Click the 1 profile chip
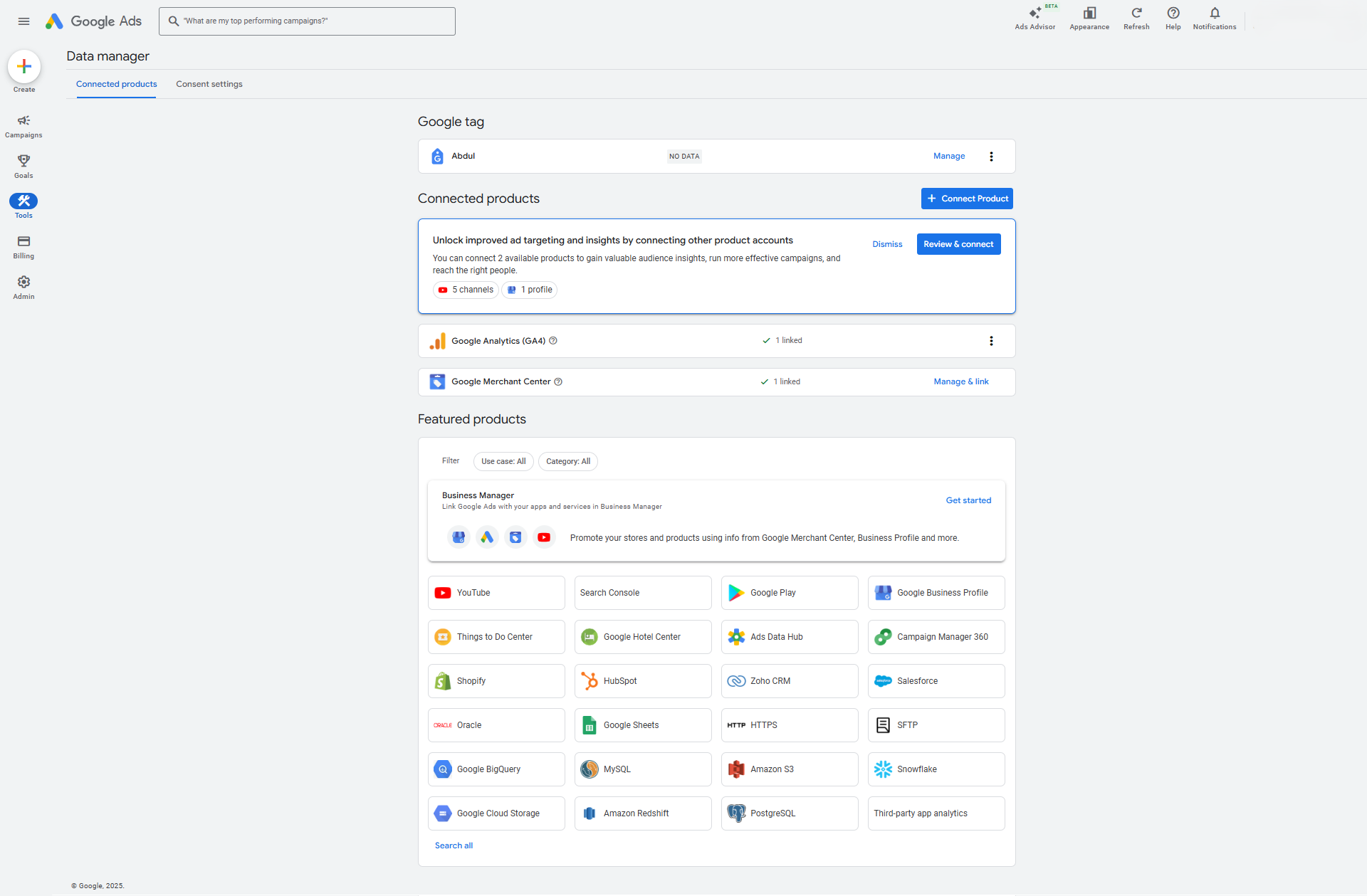 coord(530,290)
